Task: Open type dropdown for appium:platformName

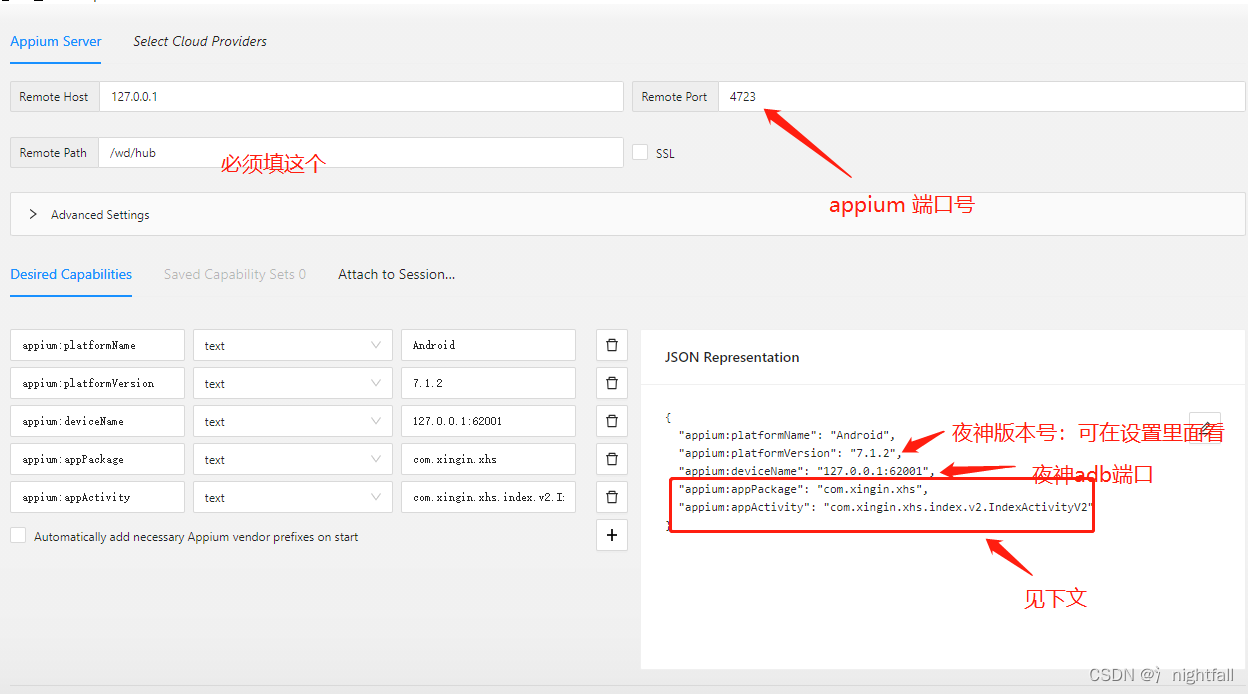Action: [x=292, y=345]
